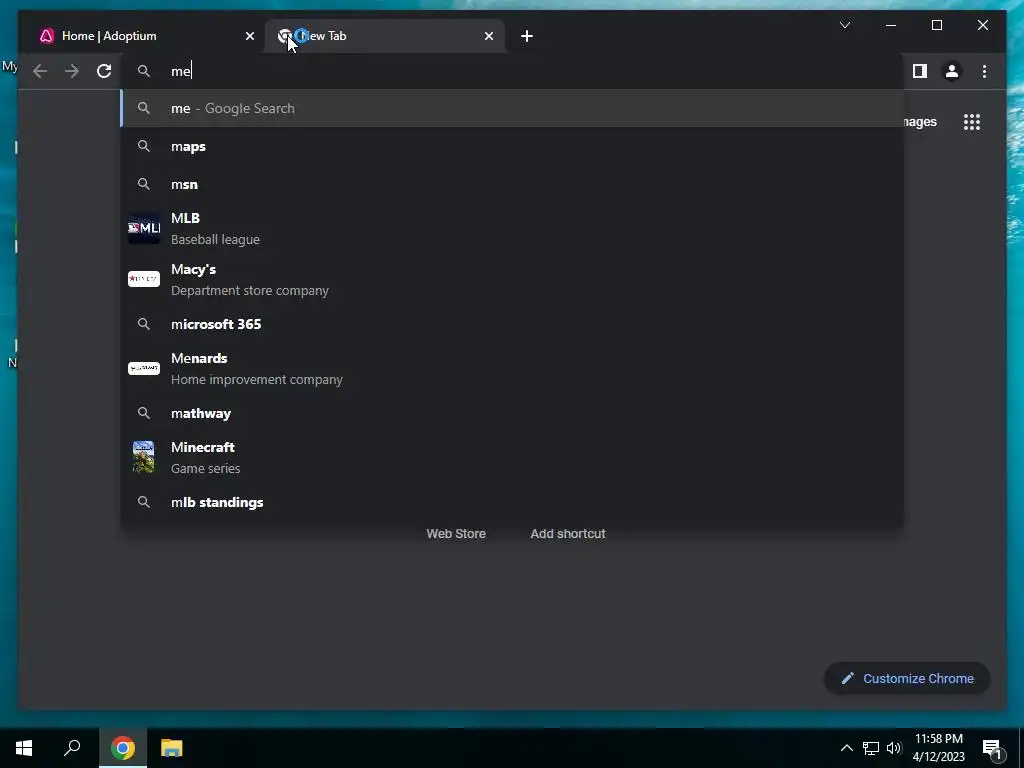Choose the "mathway" suggestion
1024x768 pixels.
pos(513,413)
